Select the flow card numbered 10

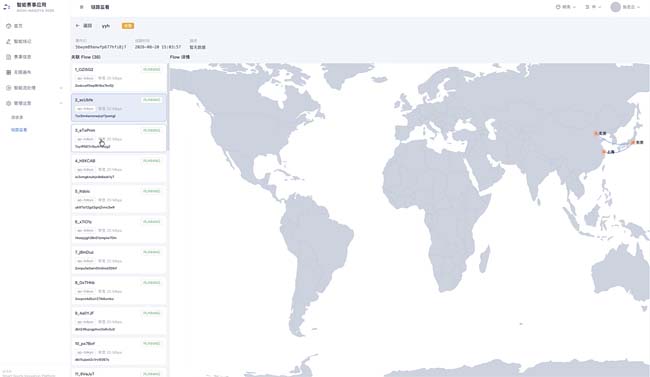[x=119, y=352]
